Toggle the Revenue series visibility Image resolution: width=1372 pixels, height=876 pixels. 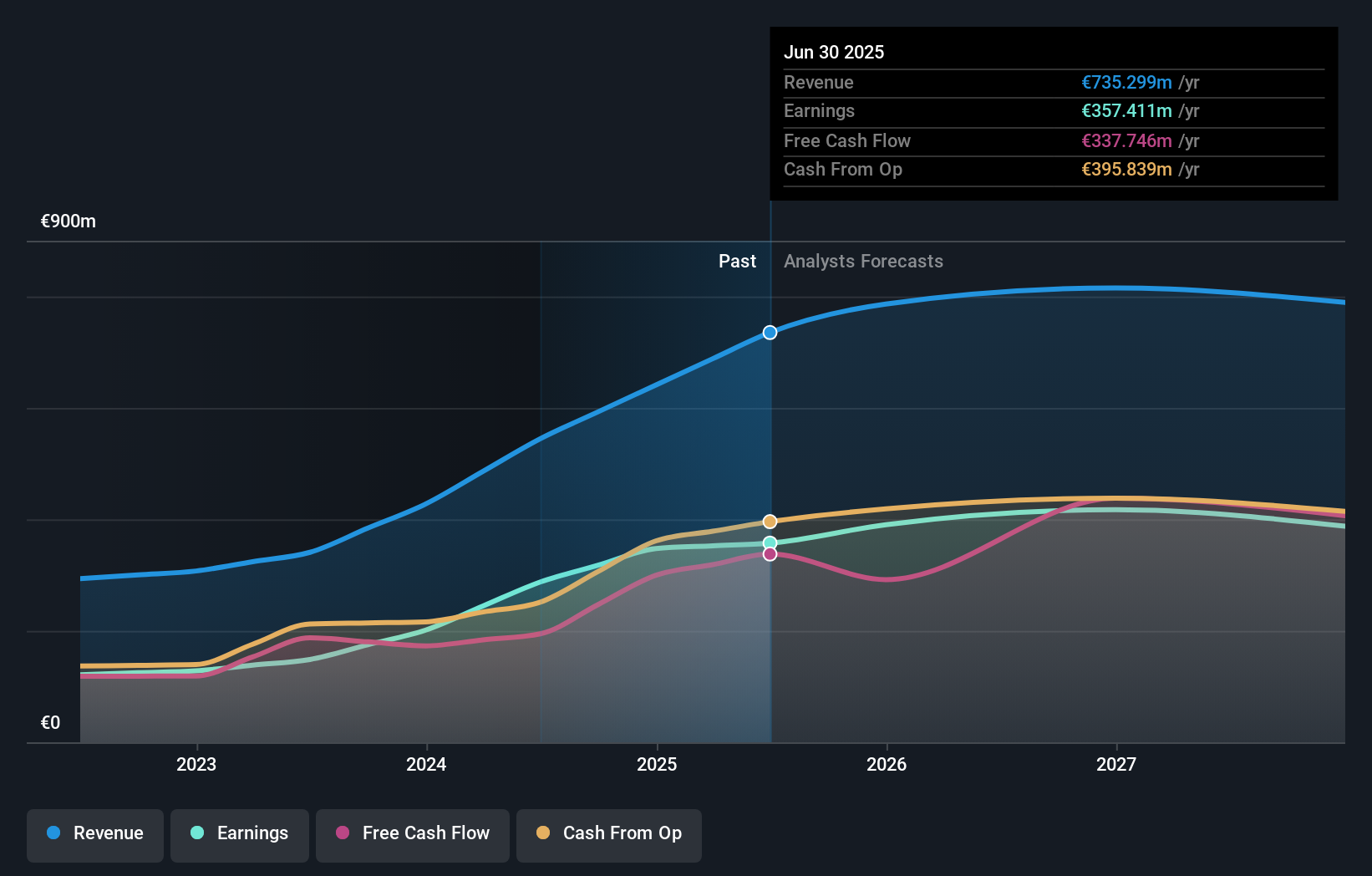94,833
